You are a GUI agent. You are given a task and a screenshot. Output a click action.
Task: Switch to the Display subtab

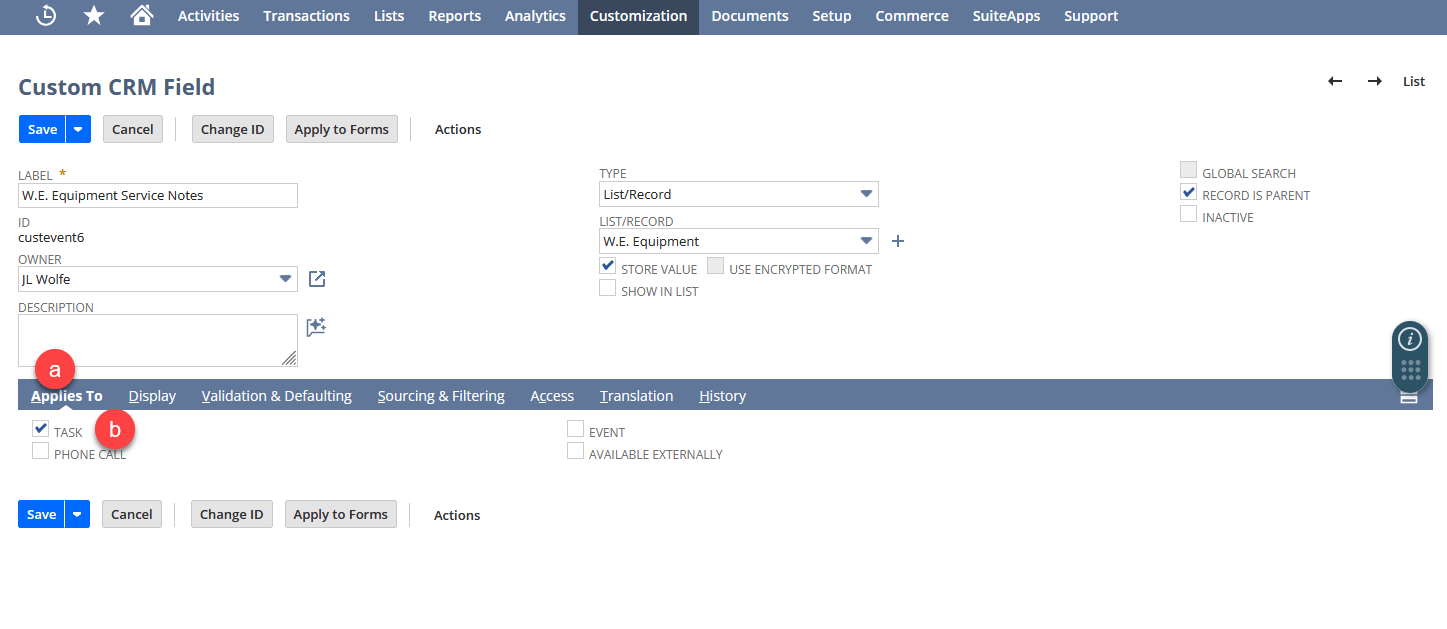[x=152, y=396]
